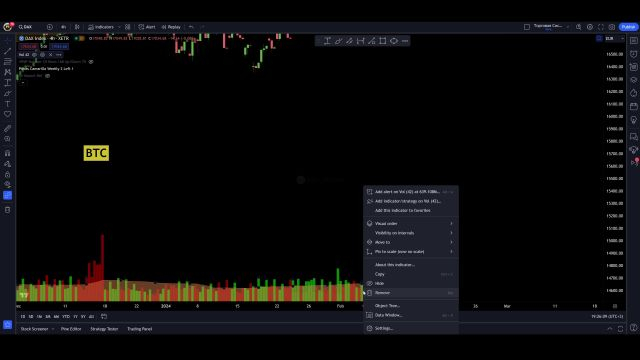
Task: Open the chart type selector icon
Action: click(77, 27)
